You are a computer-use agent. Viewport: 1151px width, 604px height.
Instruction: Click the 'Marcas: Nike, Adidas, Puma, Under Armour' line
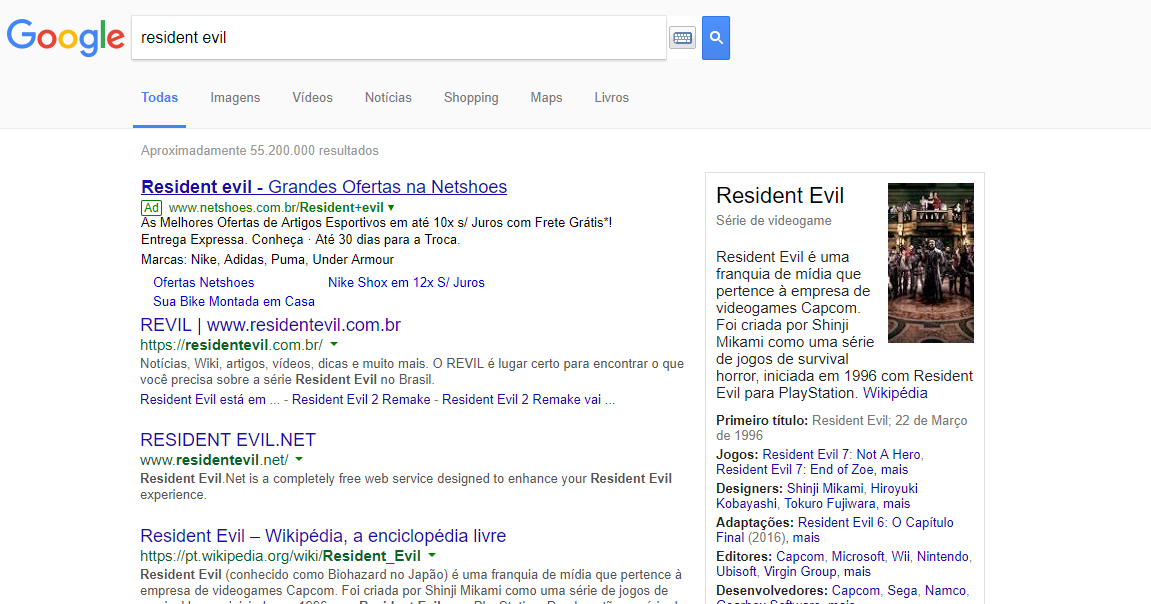tap(267, 259)
